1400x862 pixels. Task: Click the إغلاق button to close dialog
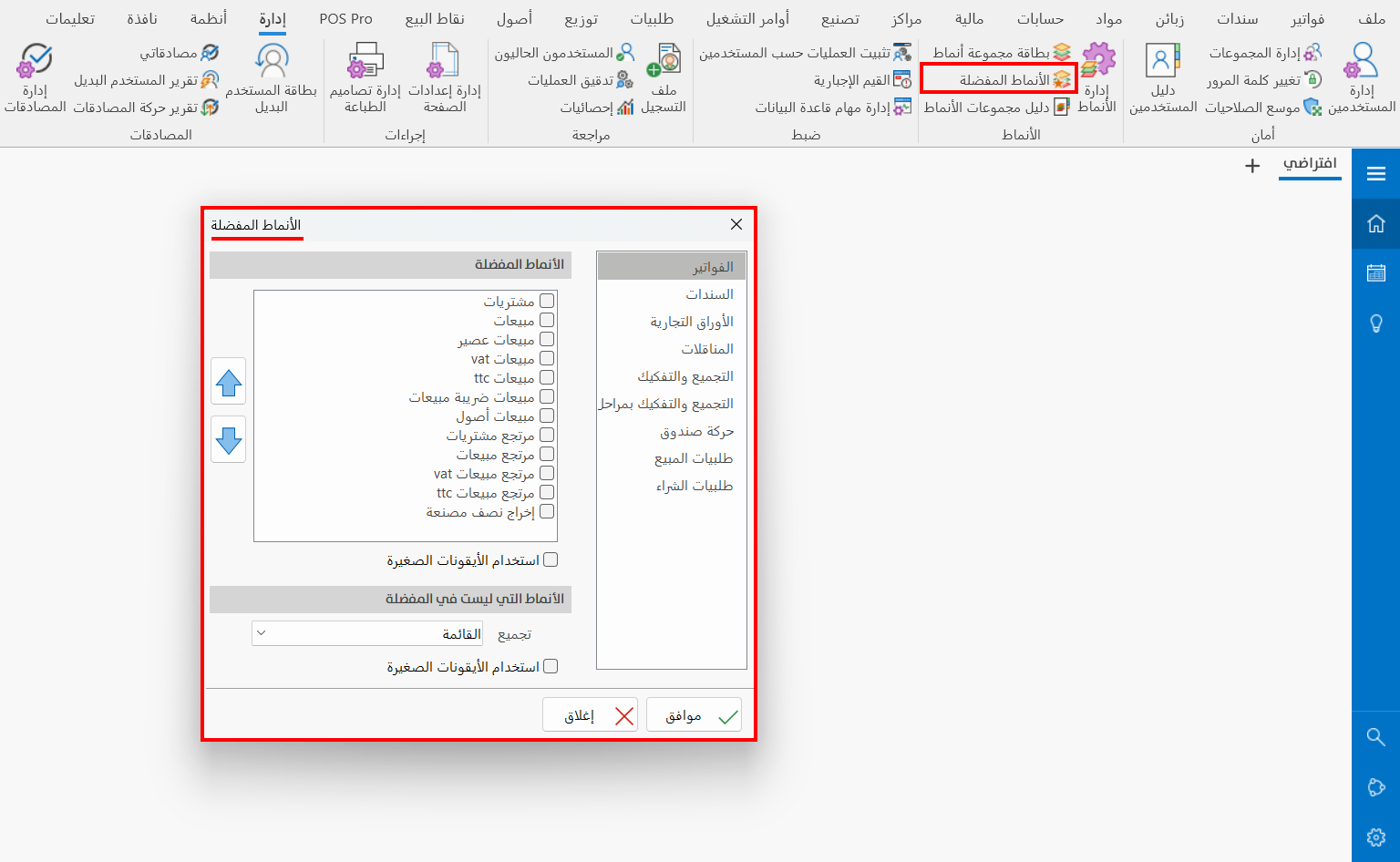pyautogui.click(x=590, y=714)
